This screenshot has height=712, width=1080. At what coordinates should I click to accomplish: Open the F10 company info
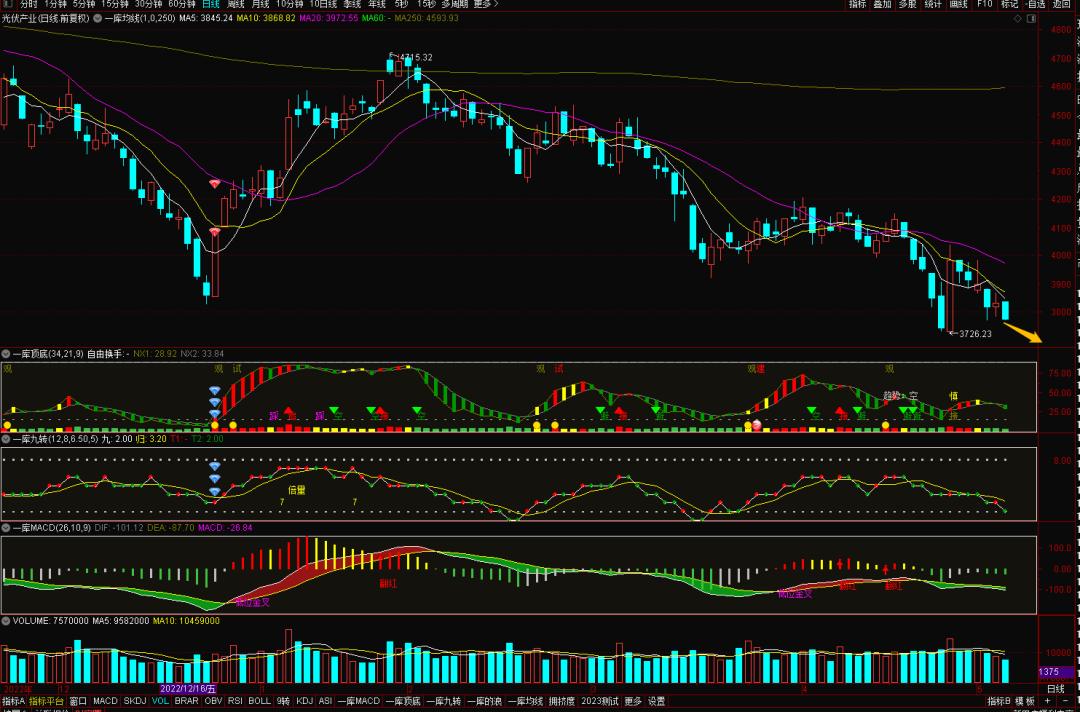985,4
